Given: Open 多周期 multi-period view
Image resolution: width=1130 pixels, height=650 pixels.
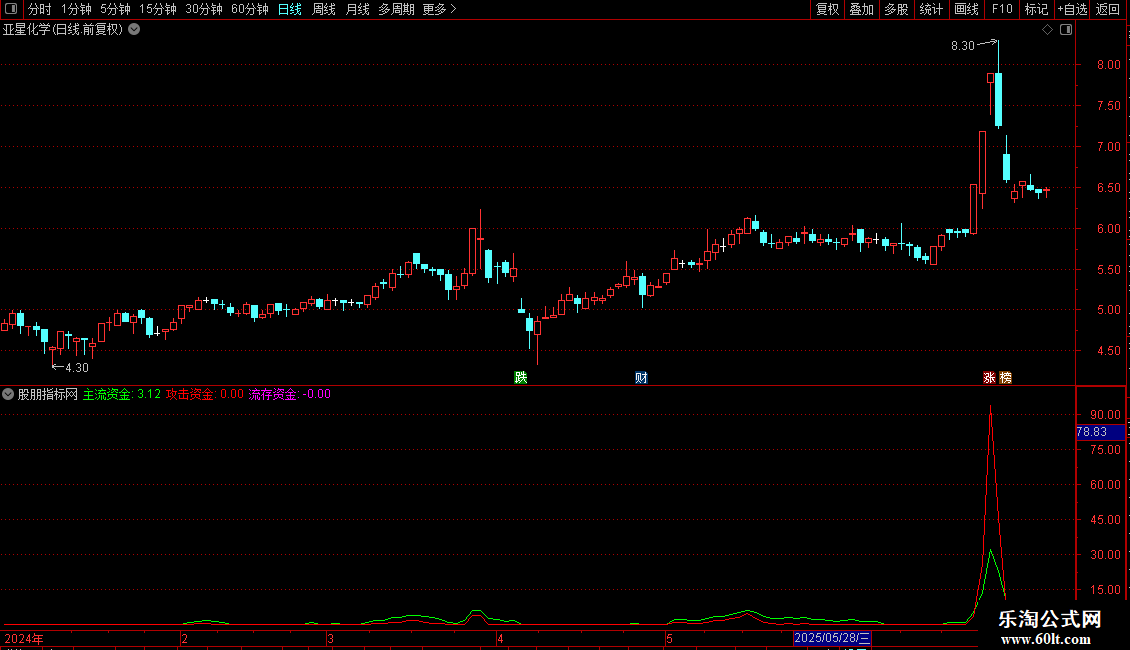Looking at the screenshot, I should (396, 9).
